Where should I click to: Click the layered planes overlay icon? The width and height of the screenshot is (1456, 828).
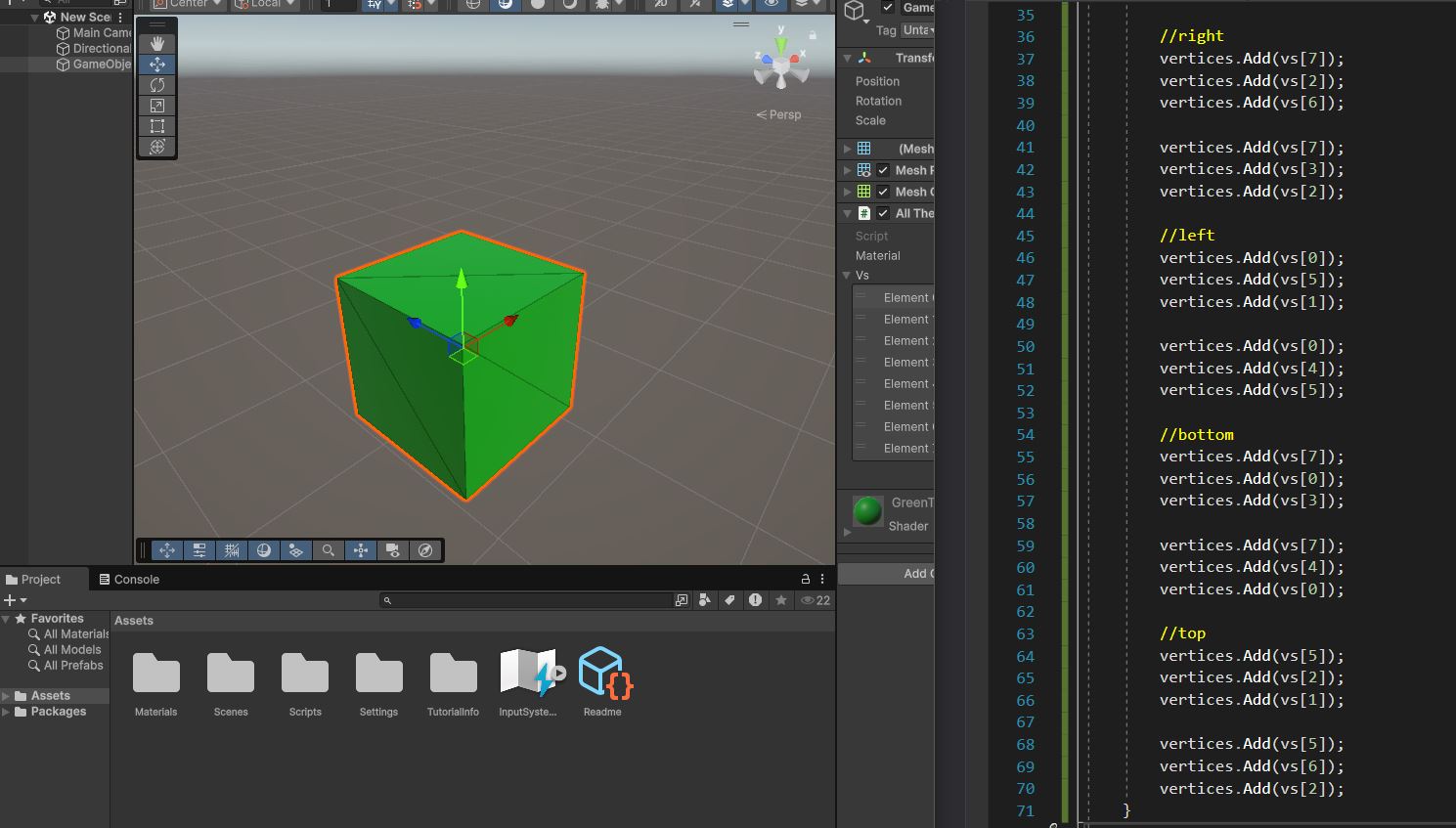tap(296, 550)
